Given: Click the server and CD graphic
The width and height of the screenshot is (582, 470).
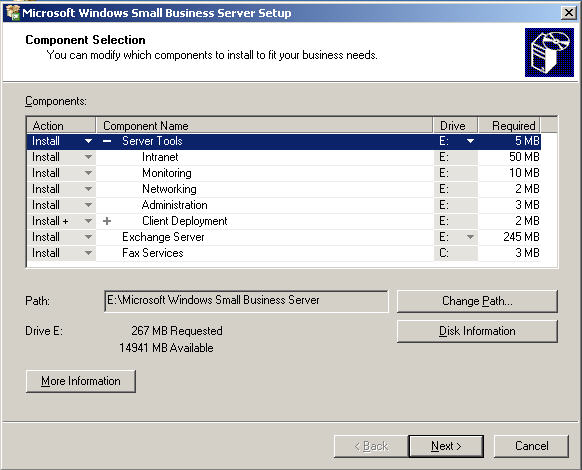Looking at the screenshot, I should pyautogui.click(x=549, y=52).
